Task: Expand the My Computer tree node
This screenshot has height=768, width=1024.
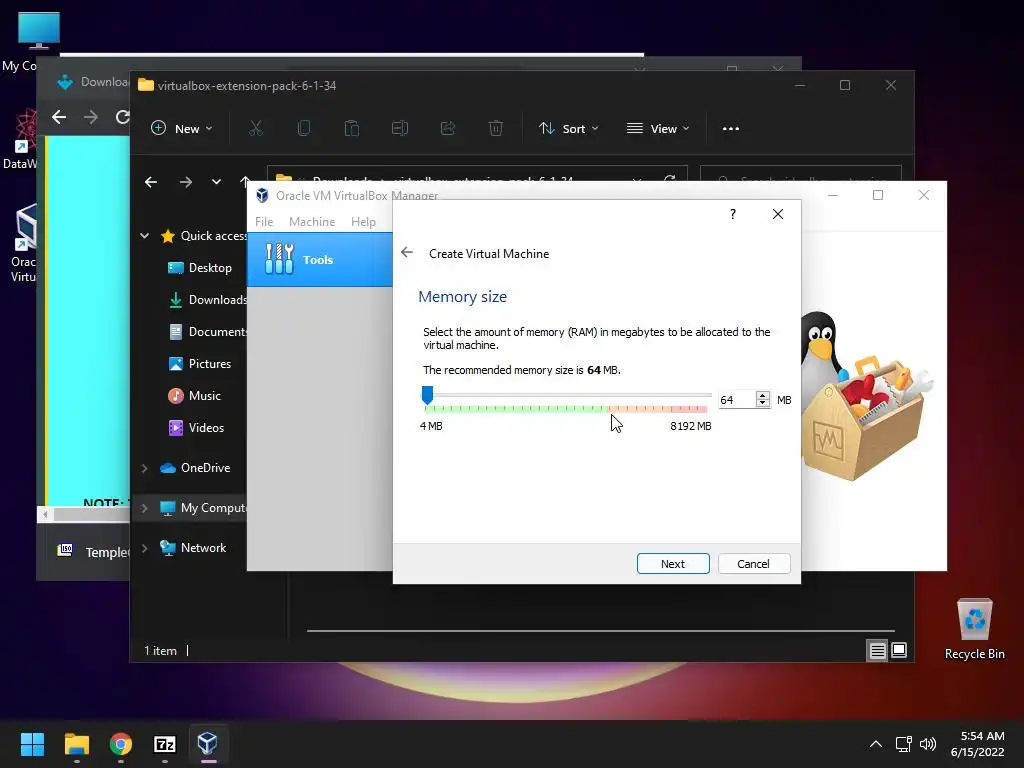Action: coord(144,508)
